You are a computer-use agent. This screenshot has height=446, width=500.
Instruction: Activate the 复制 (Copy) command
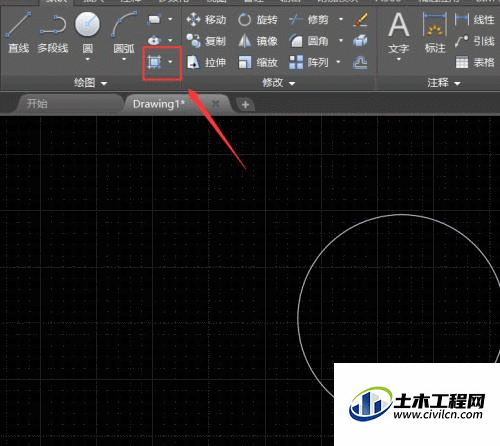point(206,41)
